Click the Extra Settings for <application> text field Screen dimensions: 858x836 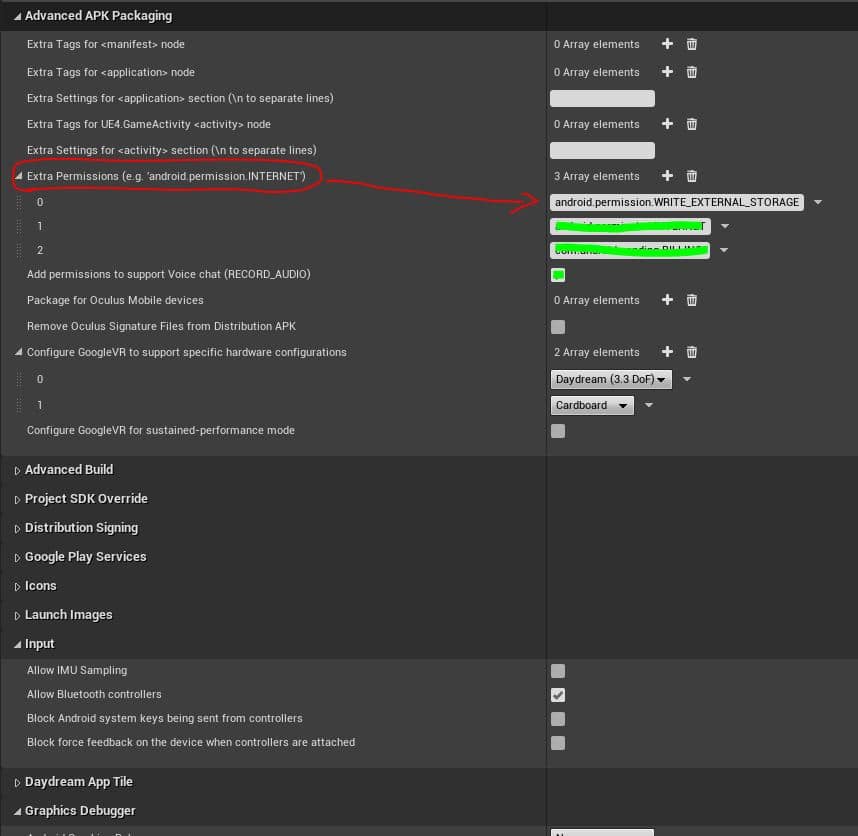[x=601, y=98]
